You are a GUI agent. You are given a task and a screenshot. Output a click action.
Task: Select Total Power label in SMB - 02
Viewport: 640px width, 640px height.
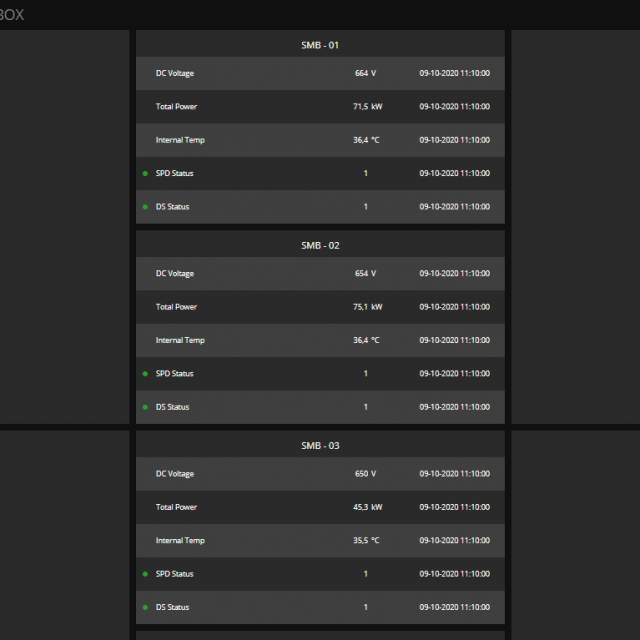pos(176,307)
